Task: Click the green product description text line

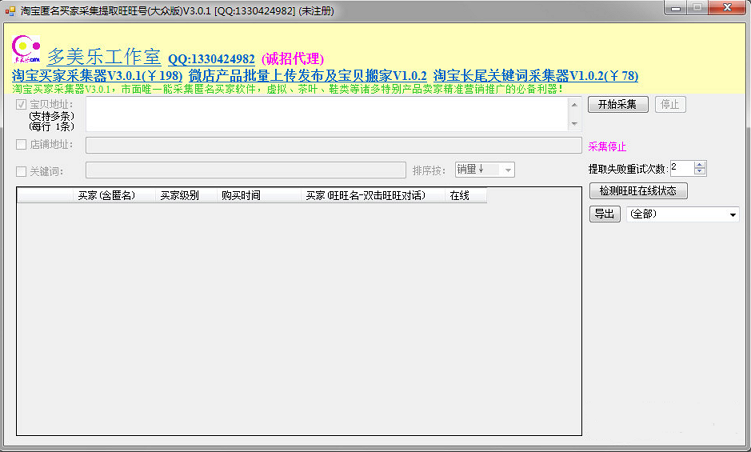Action: click(x=287, y=89)
